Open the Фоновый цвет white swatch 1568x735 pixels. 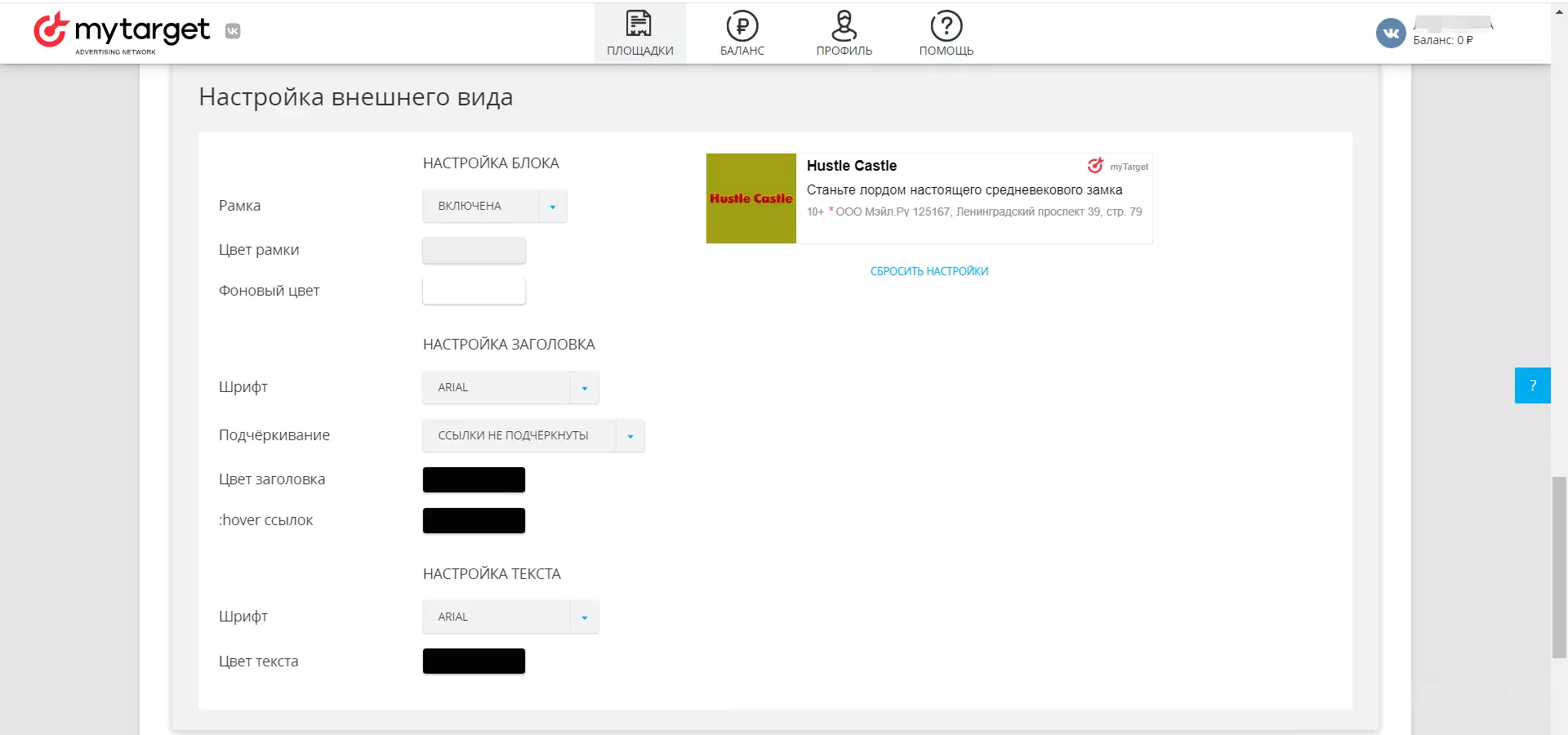474,291
